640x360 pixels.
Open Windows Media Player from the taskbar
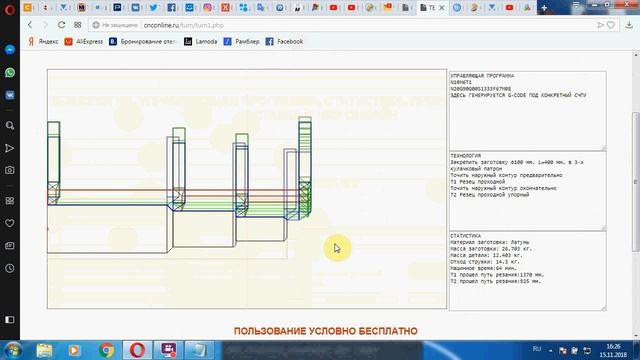click(75, 350)
